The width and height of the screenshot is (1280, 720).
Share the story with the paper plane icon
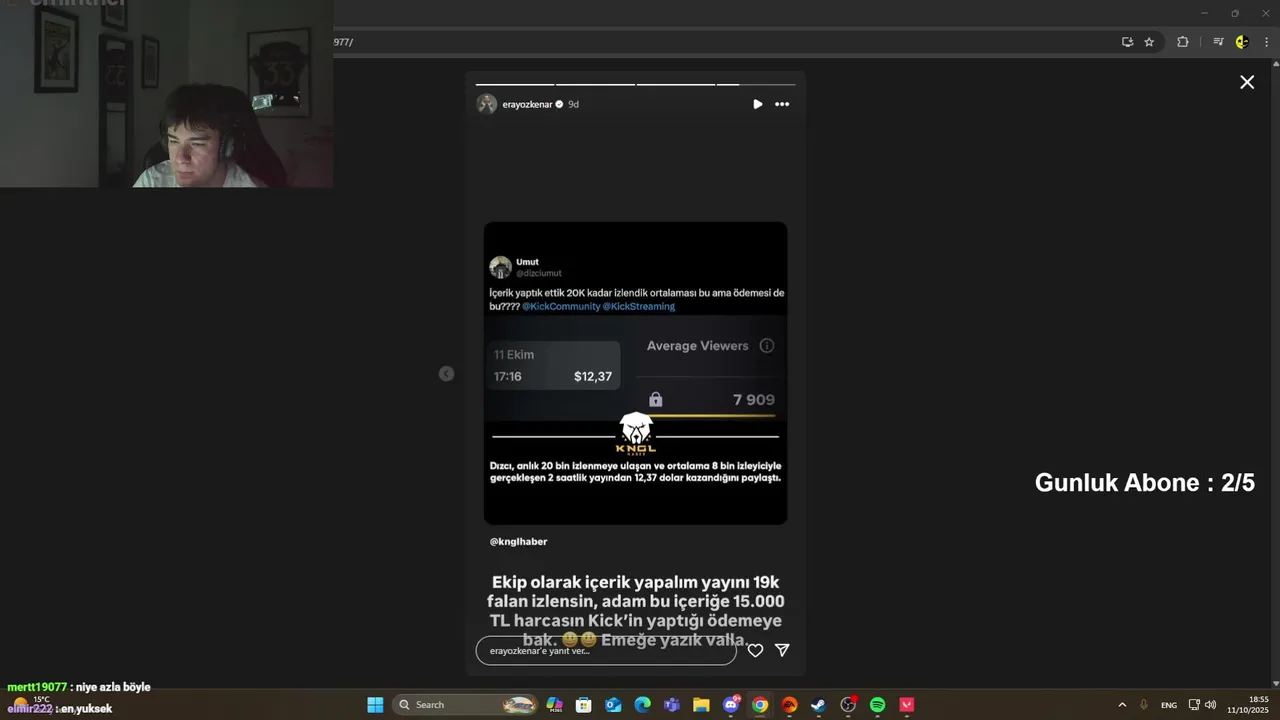[782, 650]
